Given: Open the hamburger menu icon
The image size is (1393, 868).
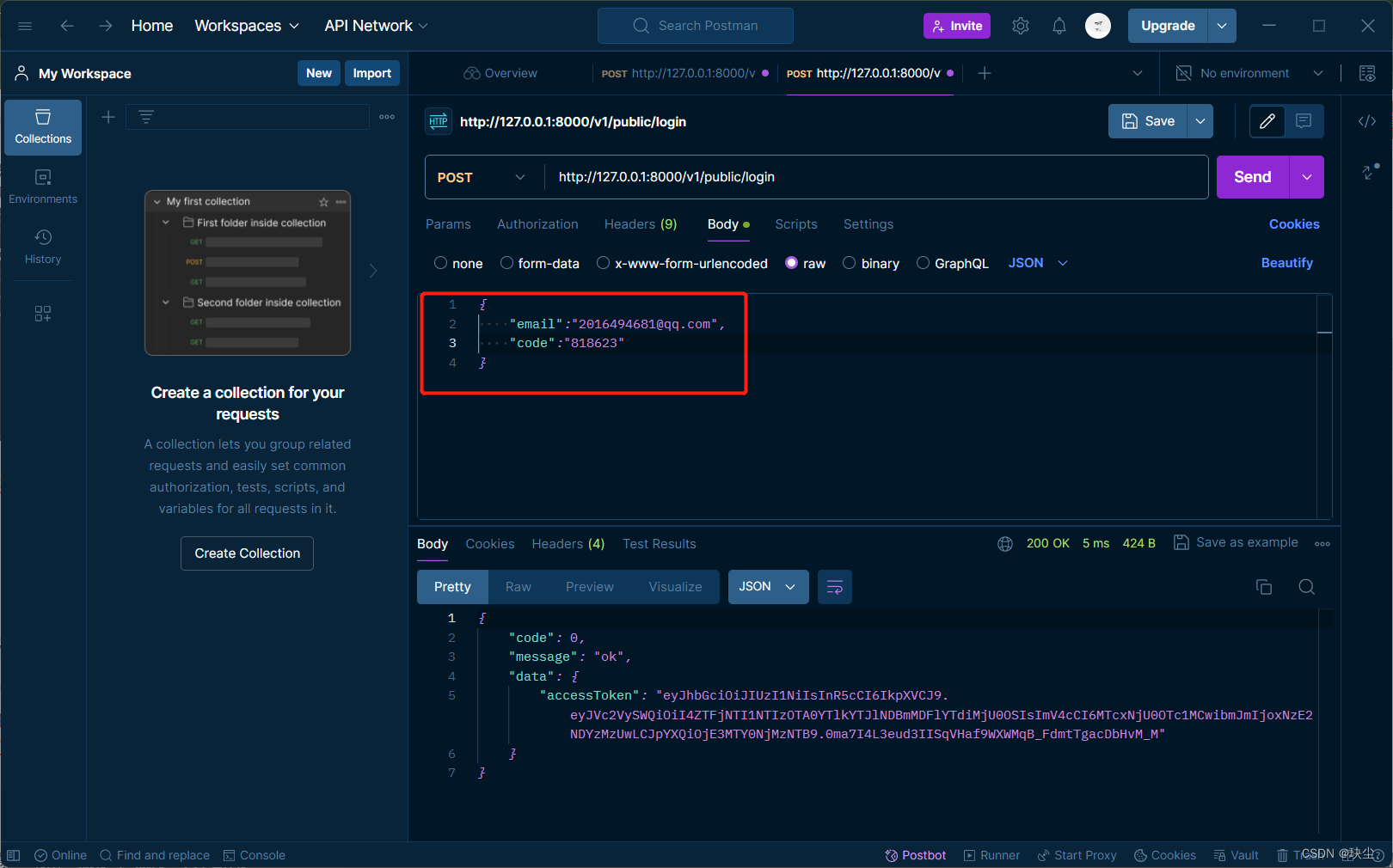Looking at the screenshot, I should click(x=25, y=26).
